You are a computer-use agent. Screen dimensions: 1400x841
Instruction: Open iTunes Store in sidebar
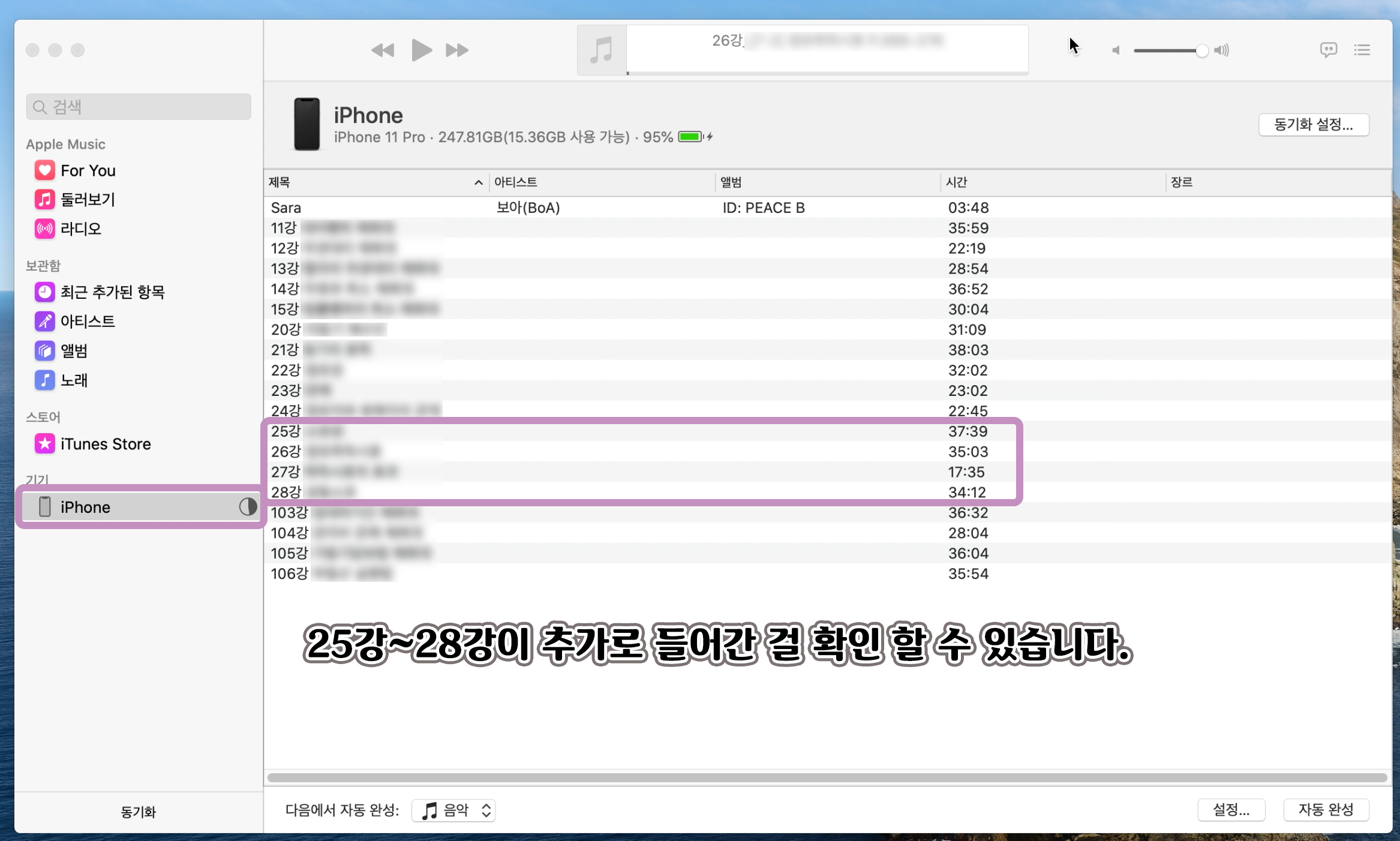tap(105, 444)
